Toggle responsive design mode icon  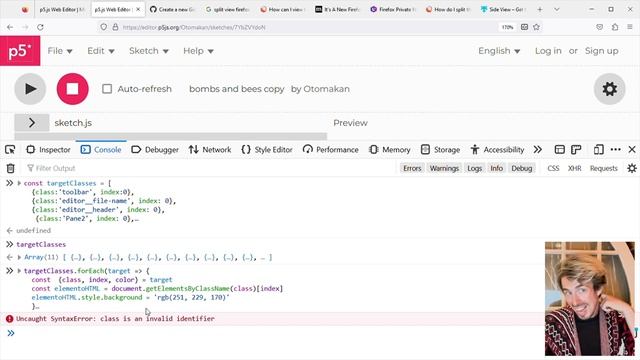pyautogui.click(x=598, y=150)
